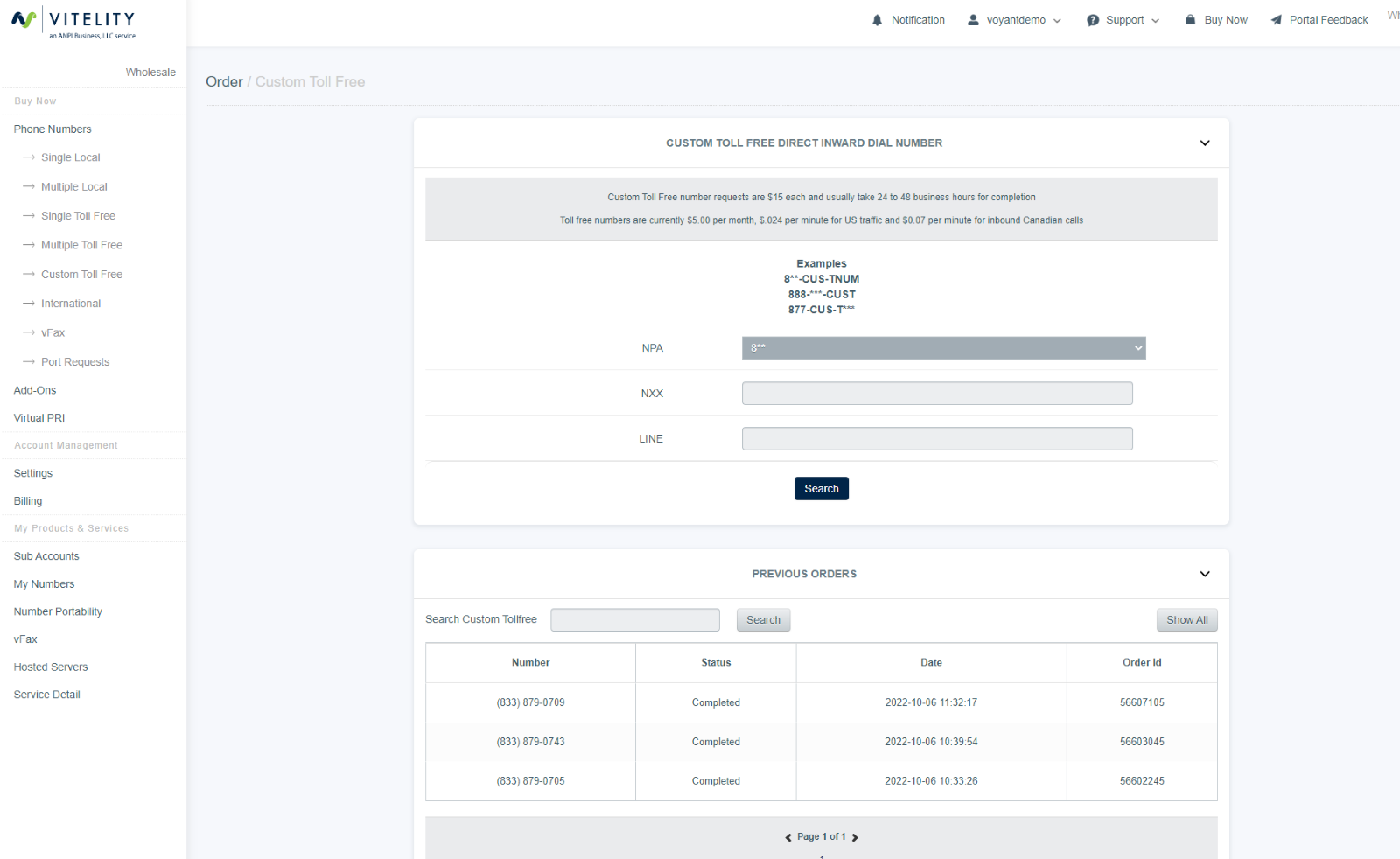This screenshot has width=1400, height=859.
Task: Open the voyantdemo account menu user icon
Action: tap(972, 19)
